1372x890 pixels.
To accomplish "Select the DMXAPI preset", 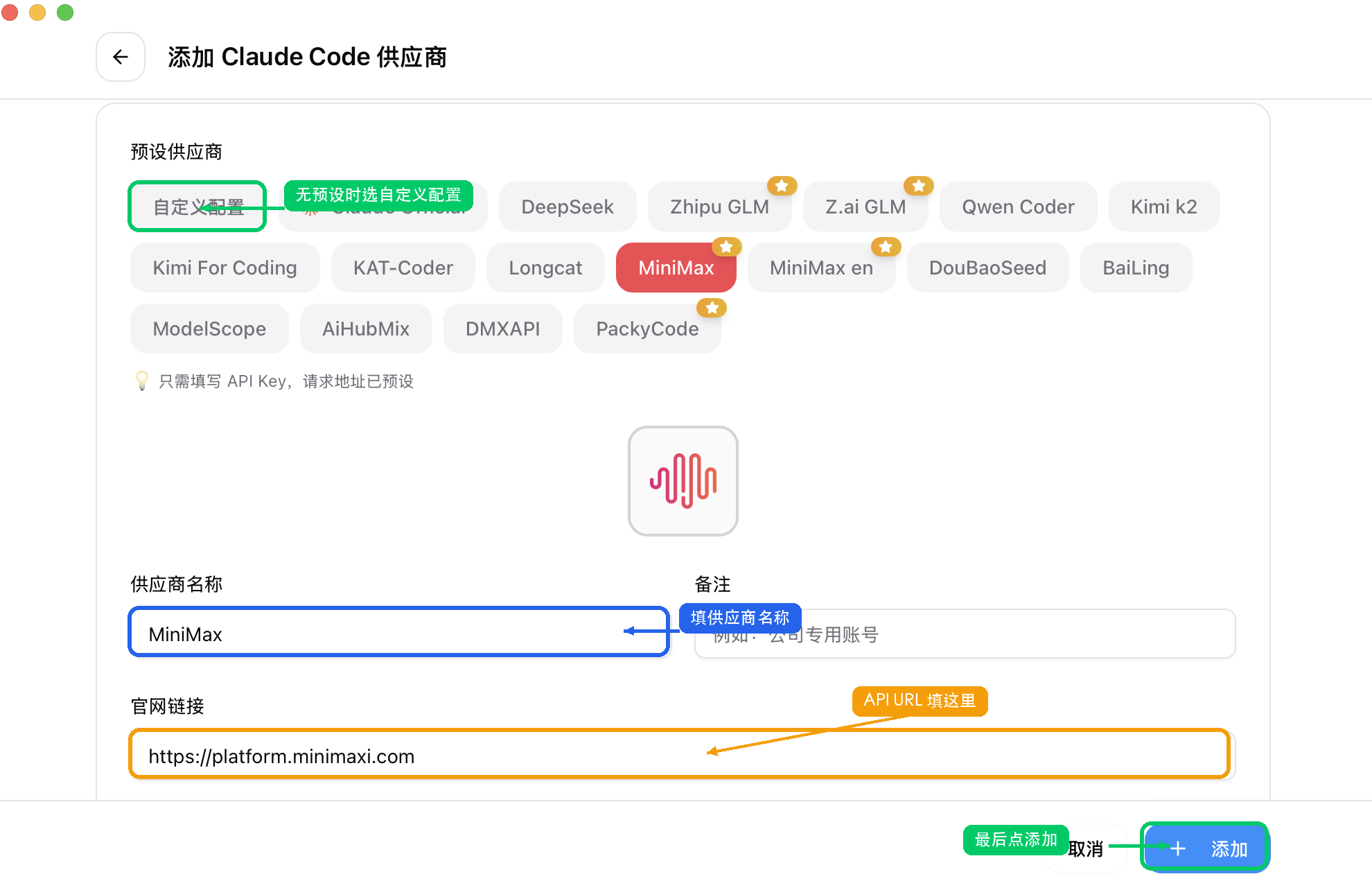I will tap(502, 329).
